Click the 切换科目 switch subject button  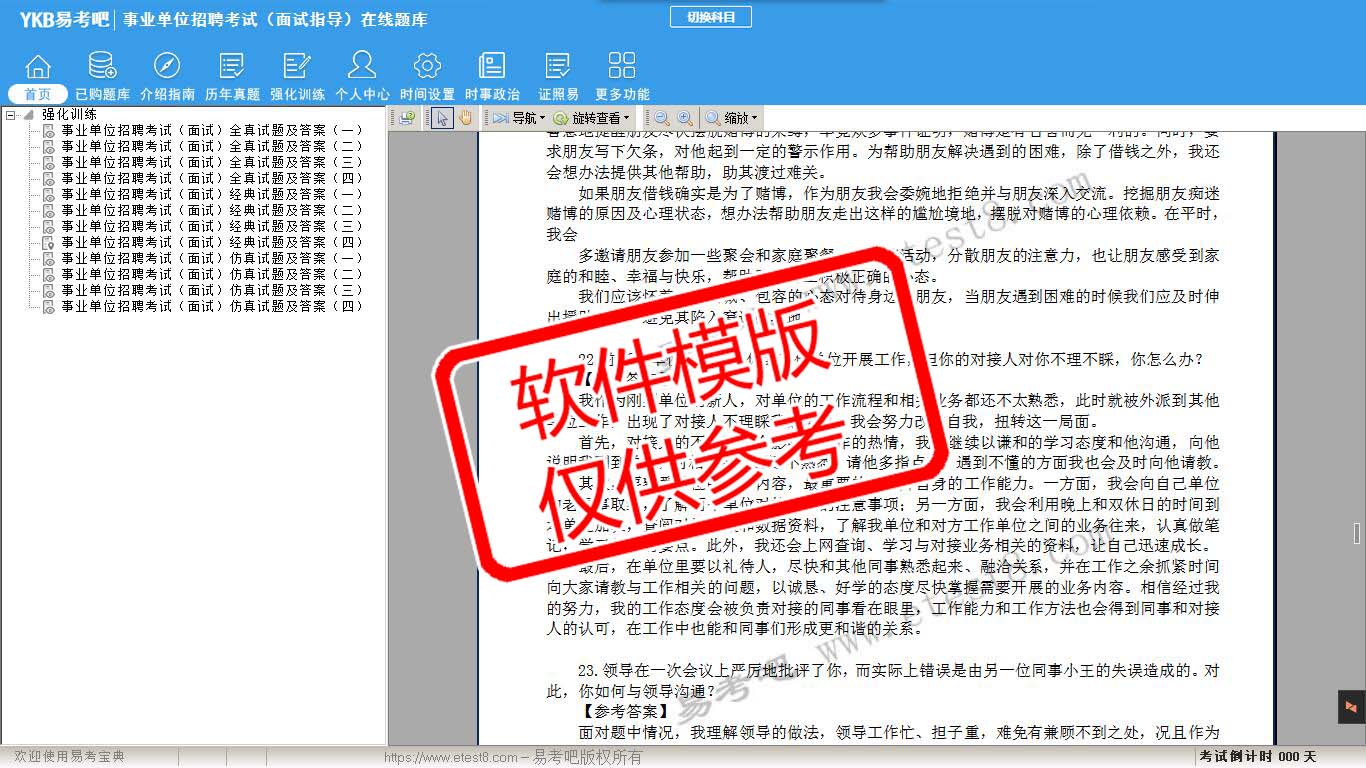pos(711,17)
